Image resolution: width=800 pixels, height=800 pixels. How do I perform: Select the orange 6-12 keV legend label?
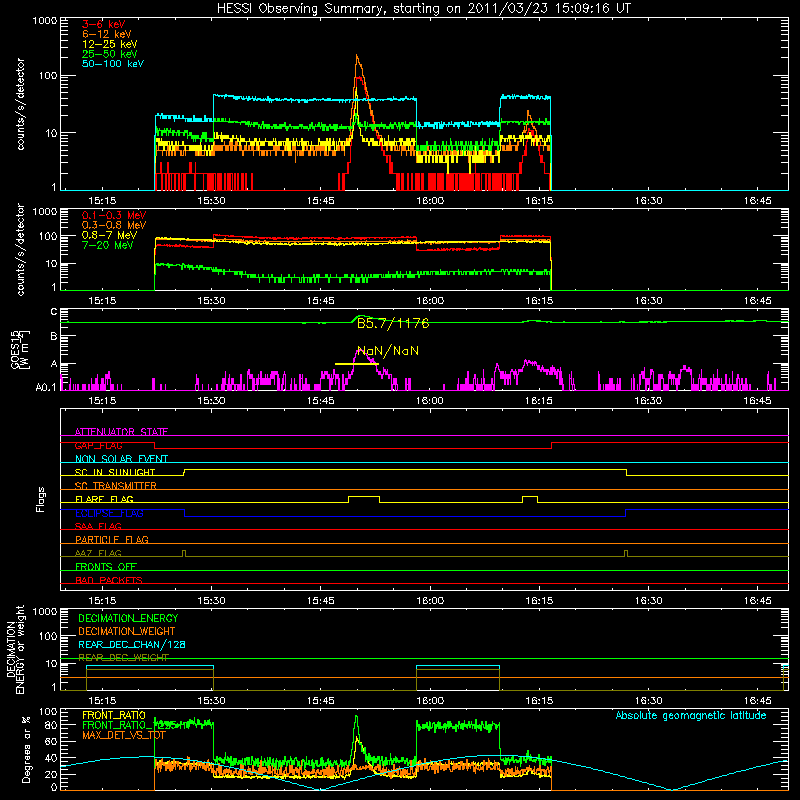pos(107,34)
